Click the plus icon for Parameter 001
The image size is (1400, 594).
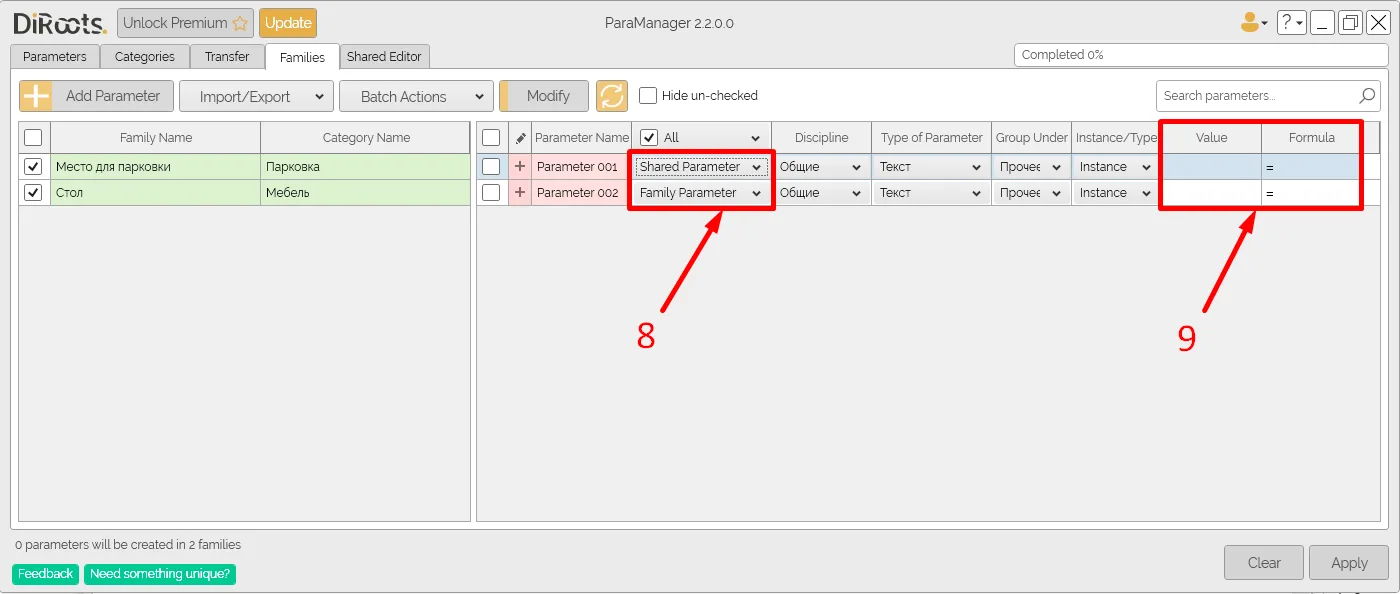click(519, 167)
